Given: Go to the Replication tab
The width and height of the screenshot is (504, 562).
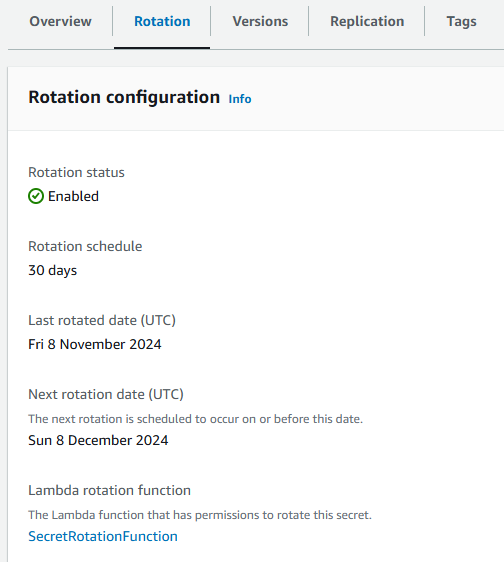Looking at the screenshot, I should click(367, 22).
